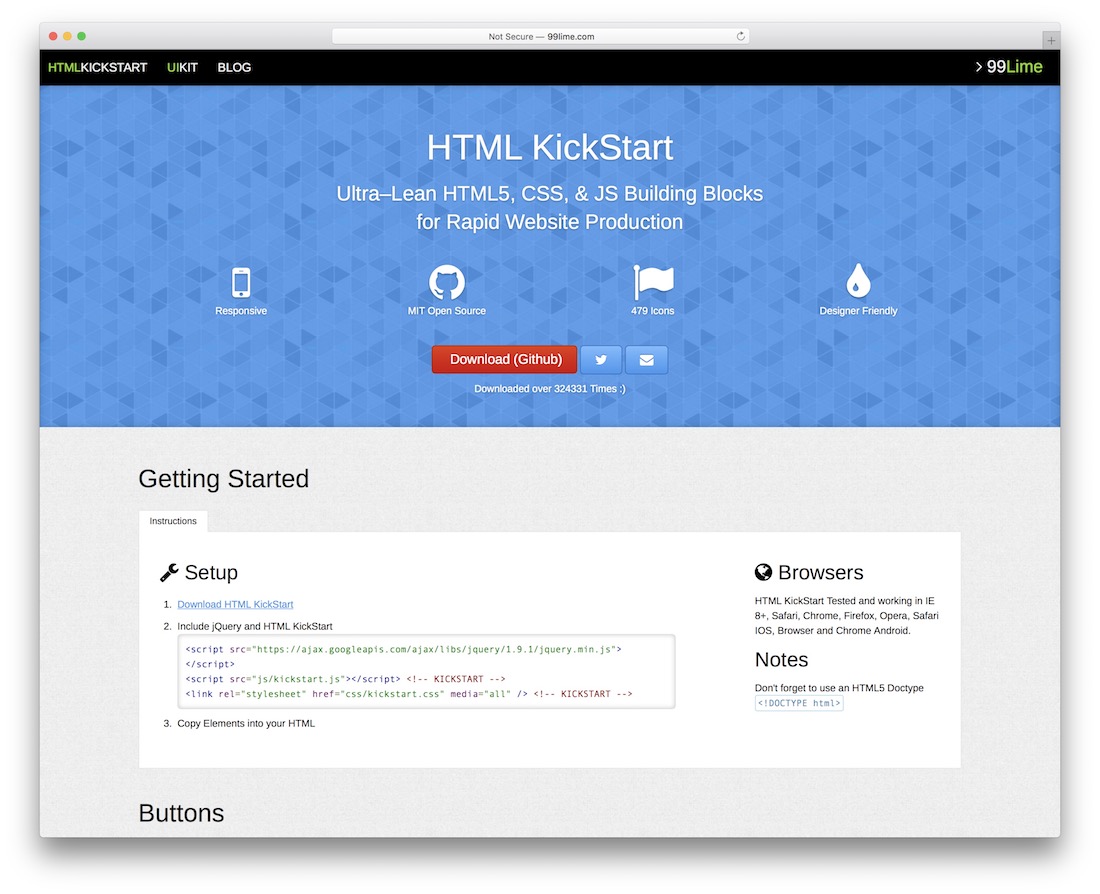This screenshot has width=1100, height=894.
Task: Share via the Twitter bird button
Action: point(601,360)
